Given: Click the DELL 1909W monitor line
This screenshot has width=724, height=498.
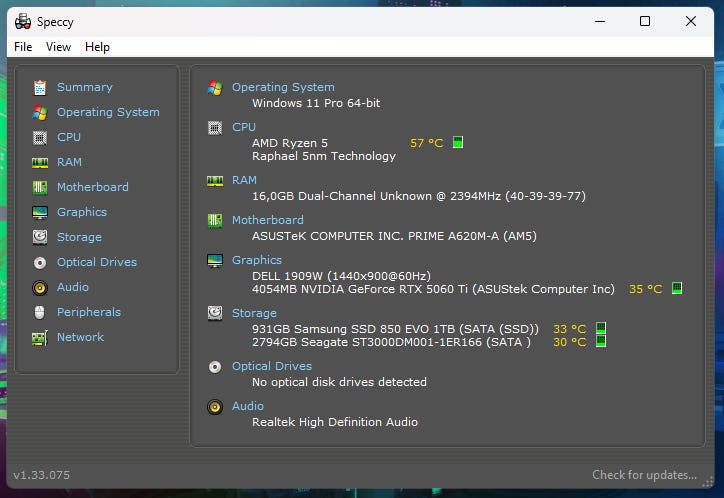Looking at the screenshot, I should click(341, 276).
